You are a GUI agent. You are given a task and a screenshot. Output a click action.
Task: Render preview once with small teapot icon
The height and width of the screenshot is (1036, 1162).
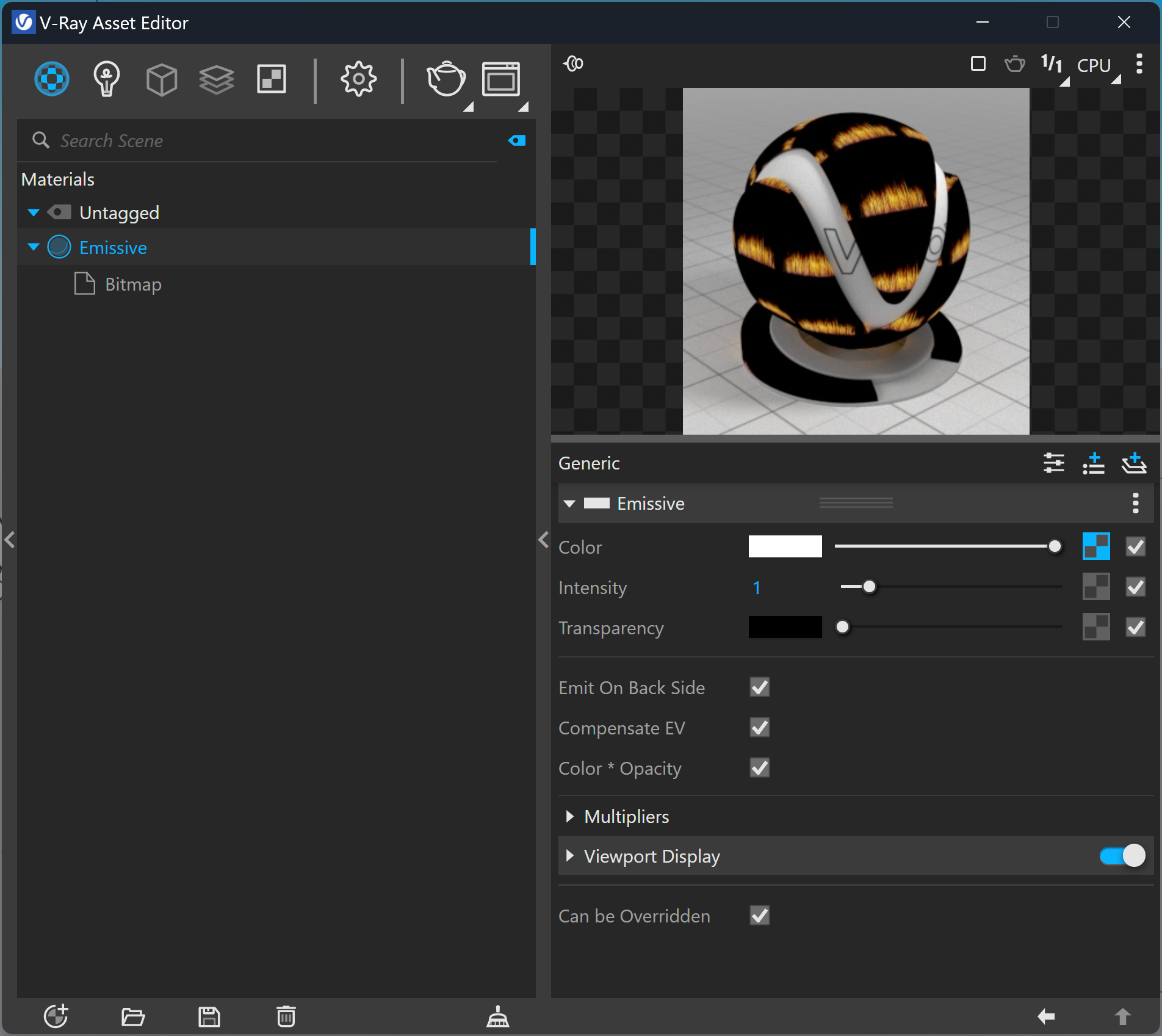(x=1015, y=63)
